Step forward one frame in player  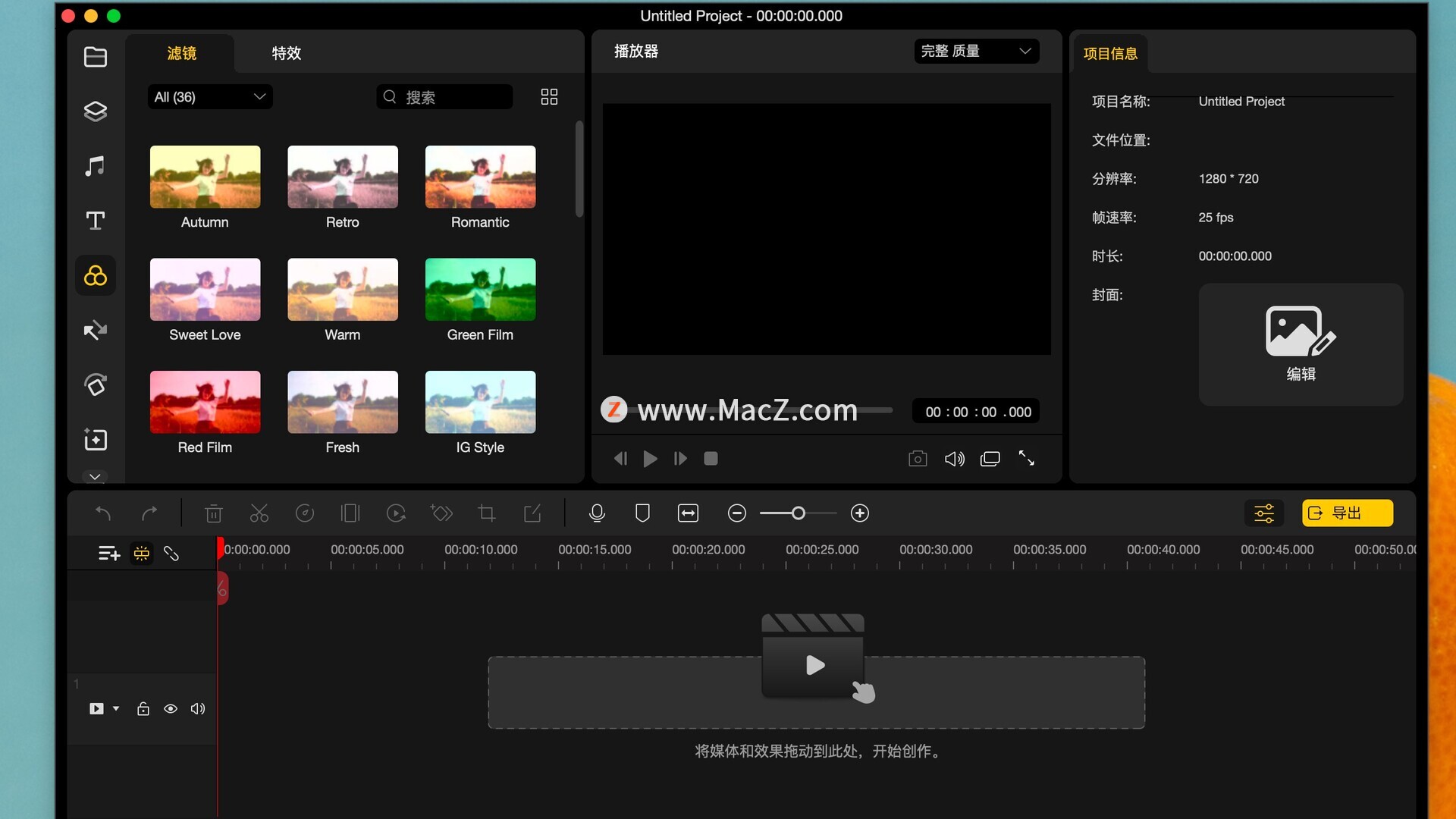pyautogui.click(x=680, y=459)
